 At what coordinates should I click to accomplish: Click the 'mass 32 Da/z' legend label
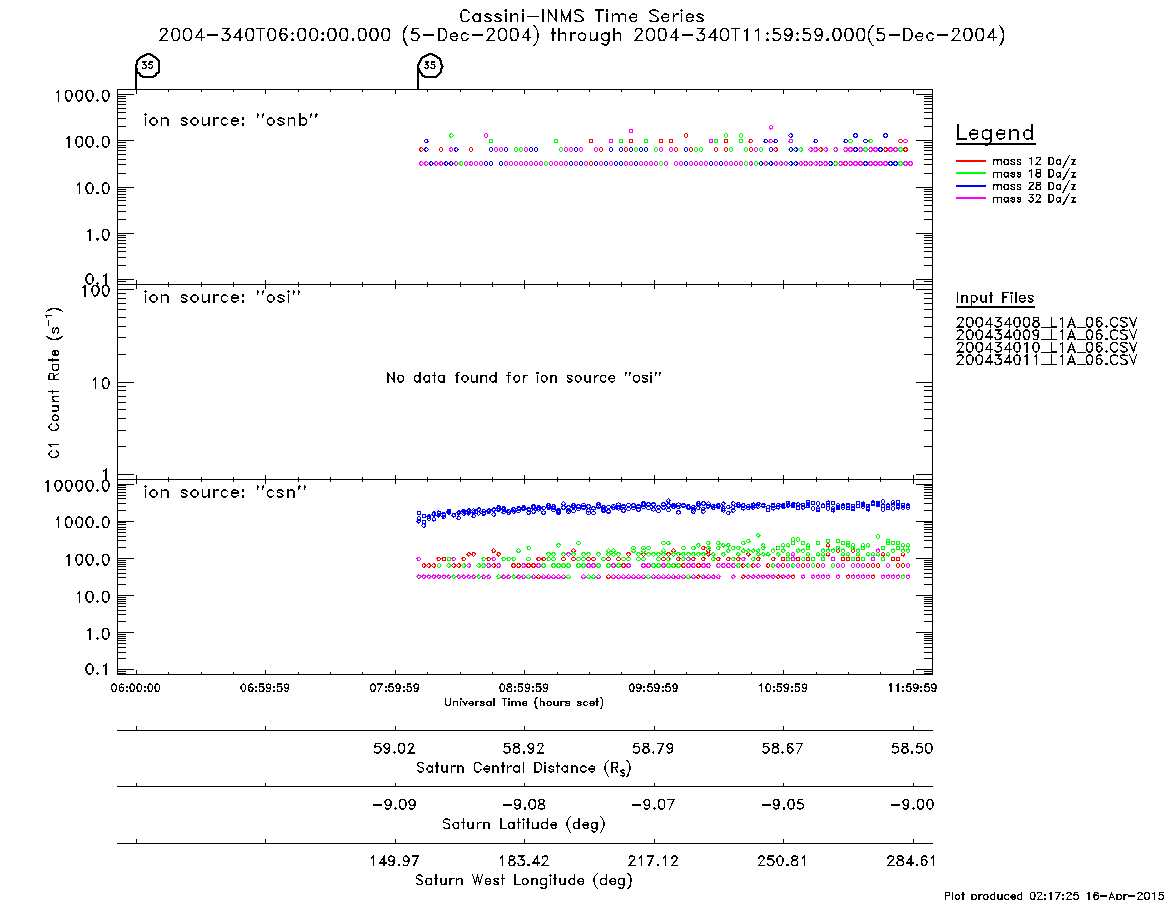(x=1034, y=199)
